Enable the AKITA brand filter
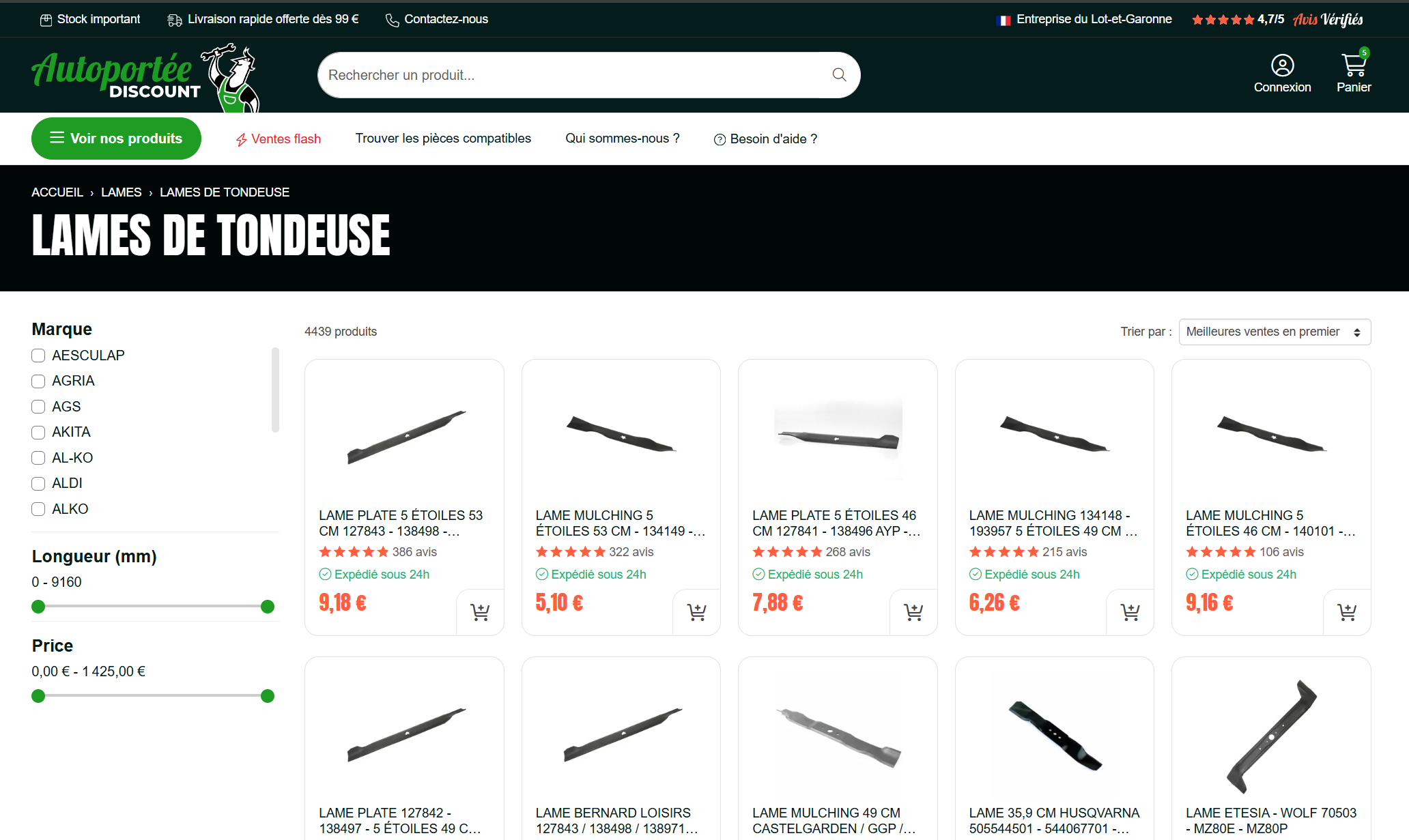The height and width of the screenshot is (840, 1409). [x=38, y=432]
